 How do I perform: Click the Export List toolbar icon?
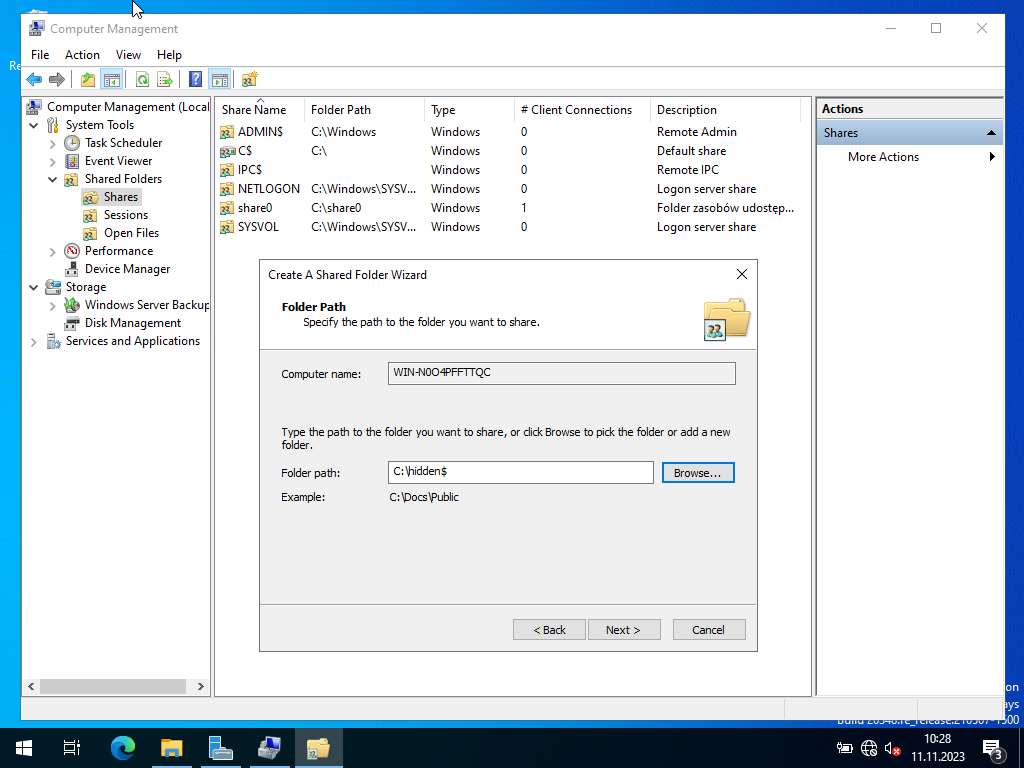pos(165,80)
